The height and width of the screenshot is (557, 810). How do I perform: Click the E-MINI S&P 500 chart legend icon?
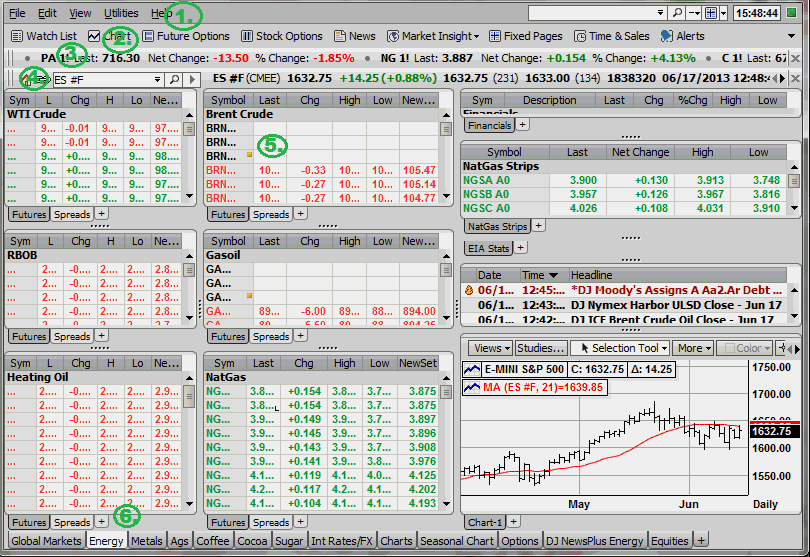(x=472, y=369)
